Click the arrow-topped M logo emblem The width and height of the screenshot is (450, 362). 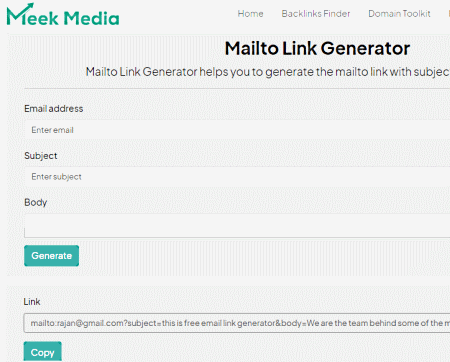(x=20, y=14)
